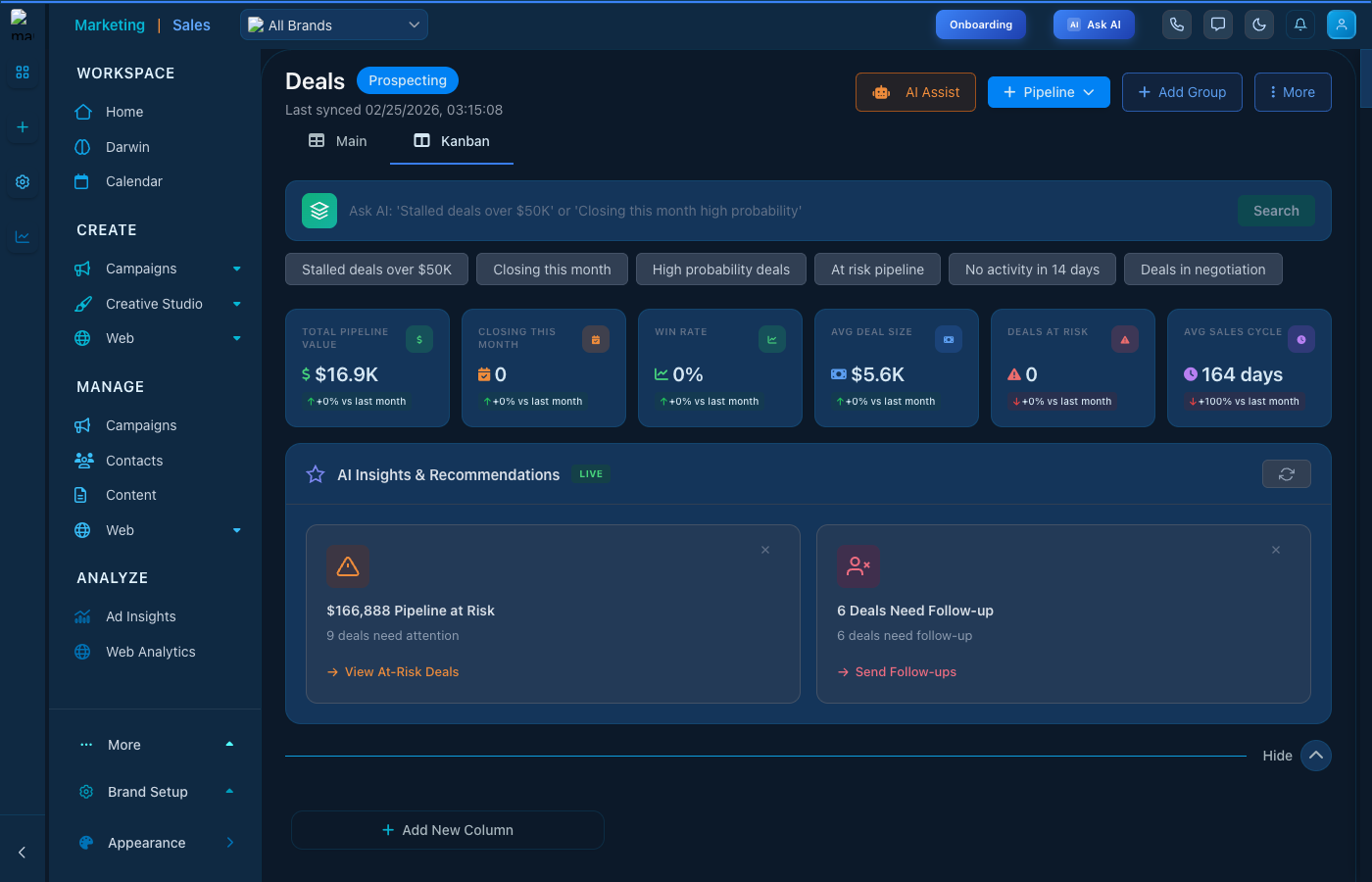Open notifications bell icon
1372x882 pixels.
click(x=1300, y=24)
